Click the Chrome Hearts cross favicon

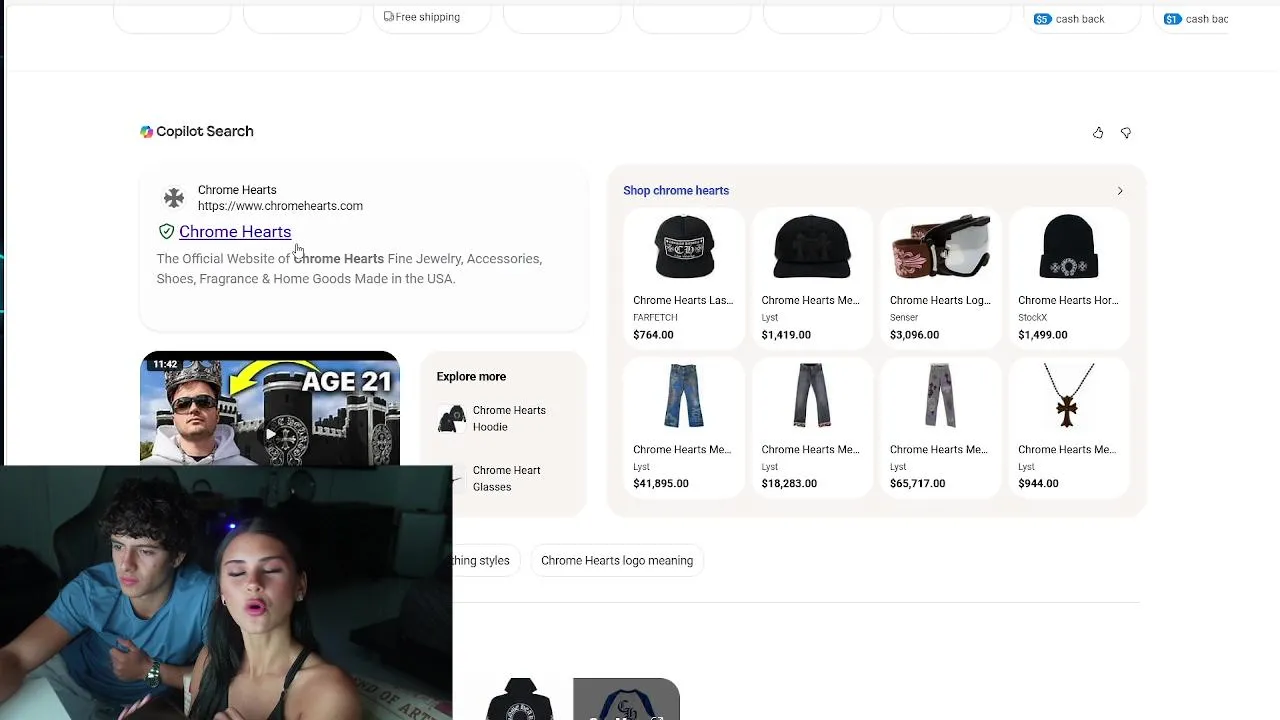click(x=174, y=198)
